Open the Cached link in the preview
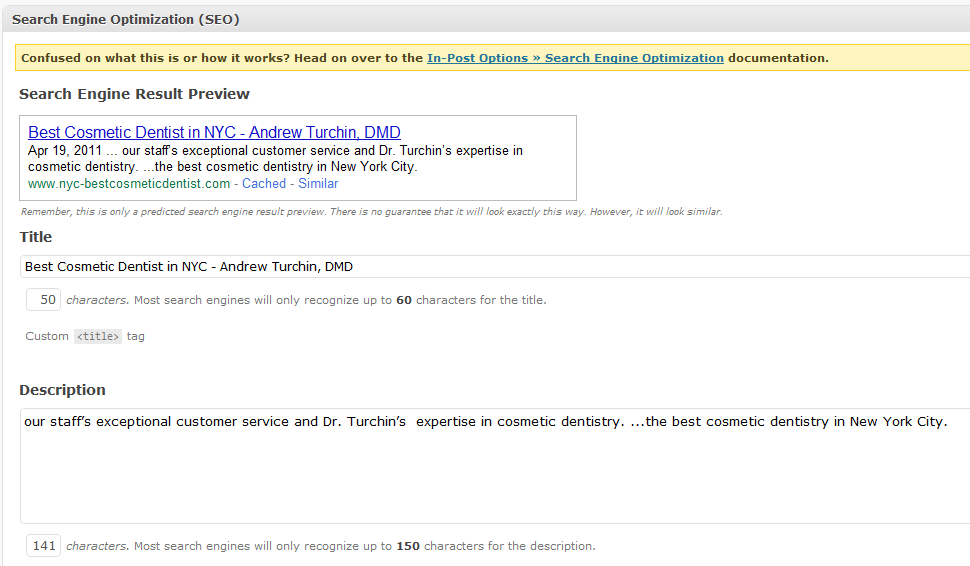Screen dimensions: 970x566 point(264,184)
